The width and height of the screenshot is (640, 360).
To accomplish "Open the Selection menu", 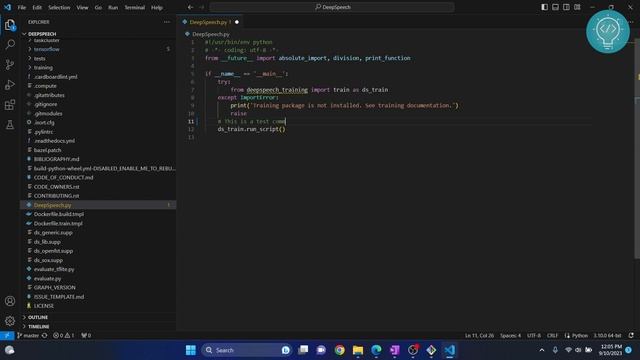I will click(x=59, y=7).
